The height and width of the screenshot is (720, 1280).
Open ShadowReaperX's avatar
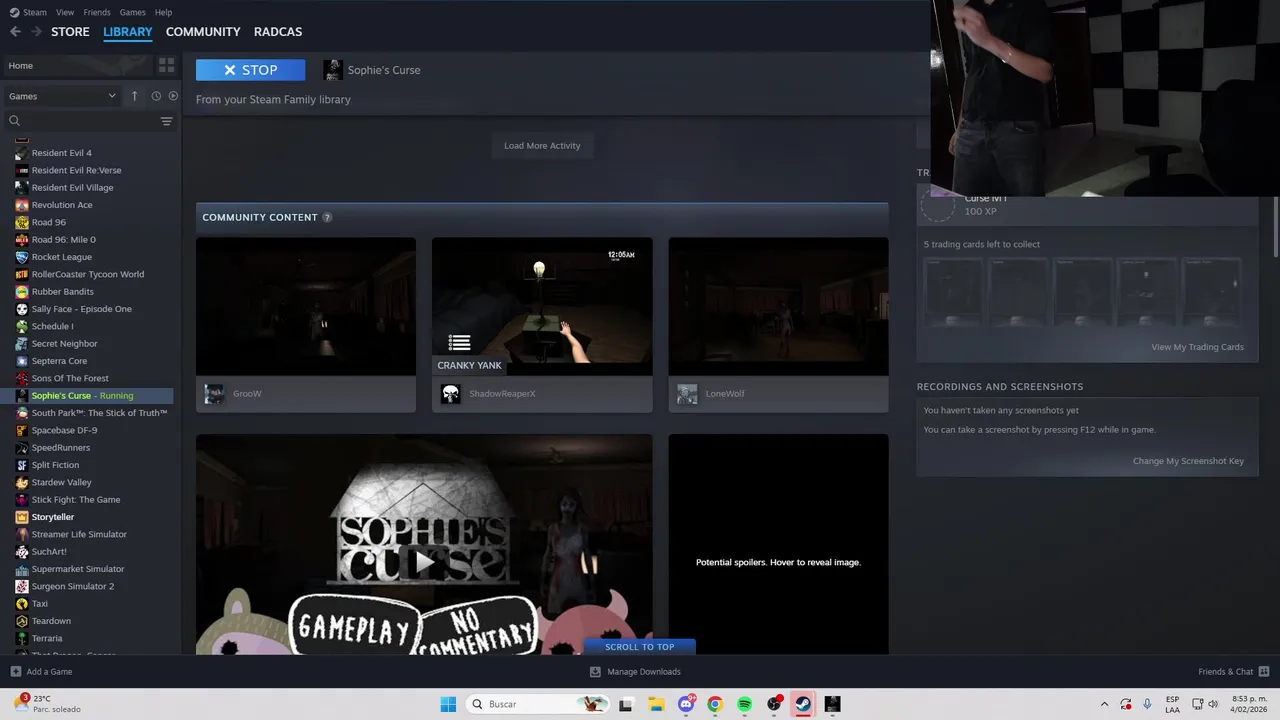coord(451,394)
